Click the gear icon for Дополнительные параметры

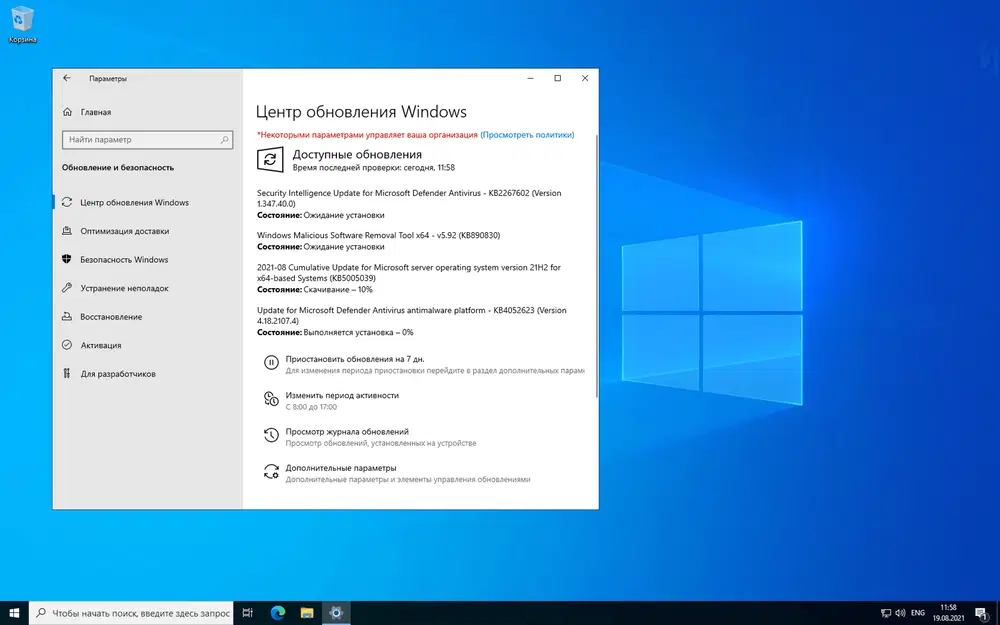(x=270, y=472)
